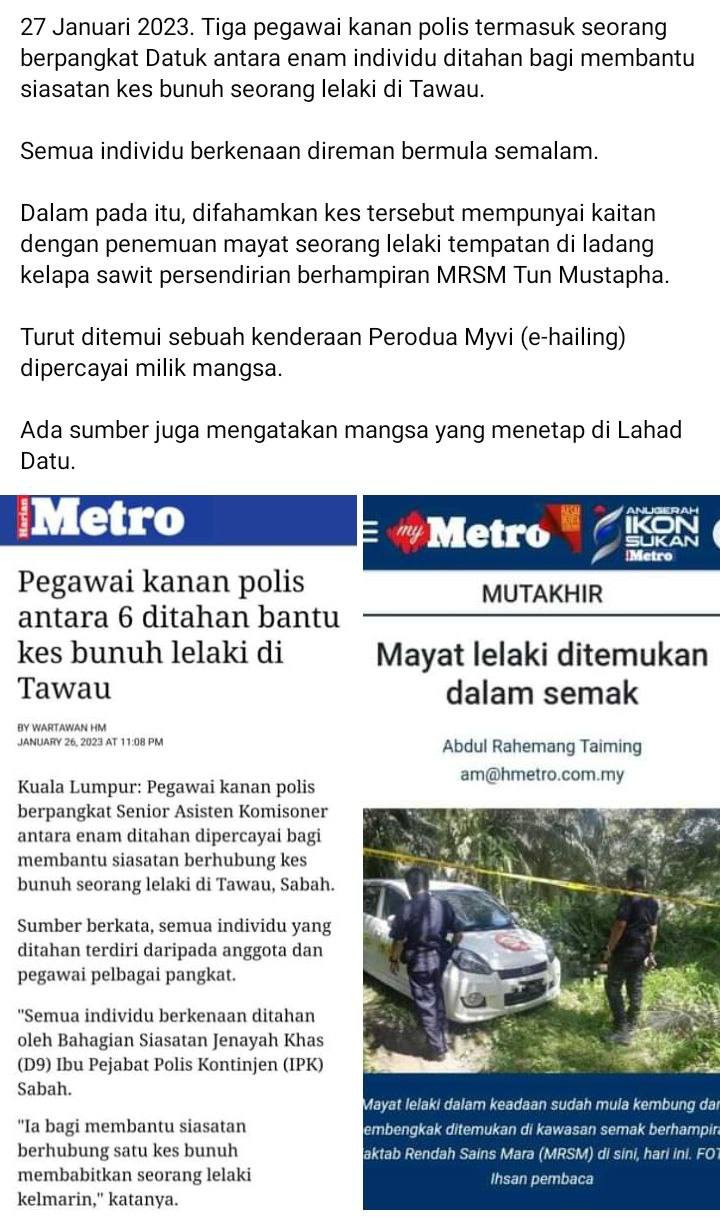
Task: Select the MUTAKHIR section tab
Action: (x=542, y=594)
